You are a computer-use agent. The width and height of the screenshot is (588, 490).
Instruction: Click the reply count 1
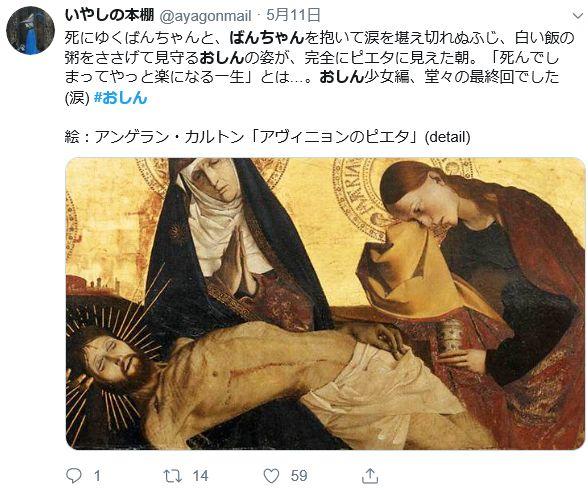point(97,476)
